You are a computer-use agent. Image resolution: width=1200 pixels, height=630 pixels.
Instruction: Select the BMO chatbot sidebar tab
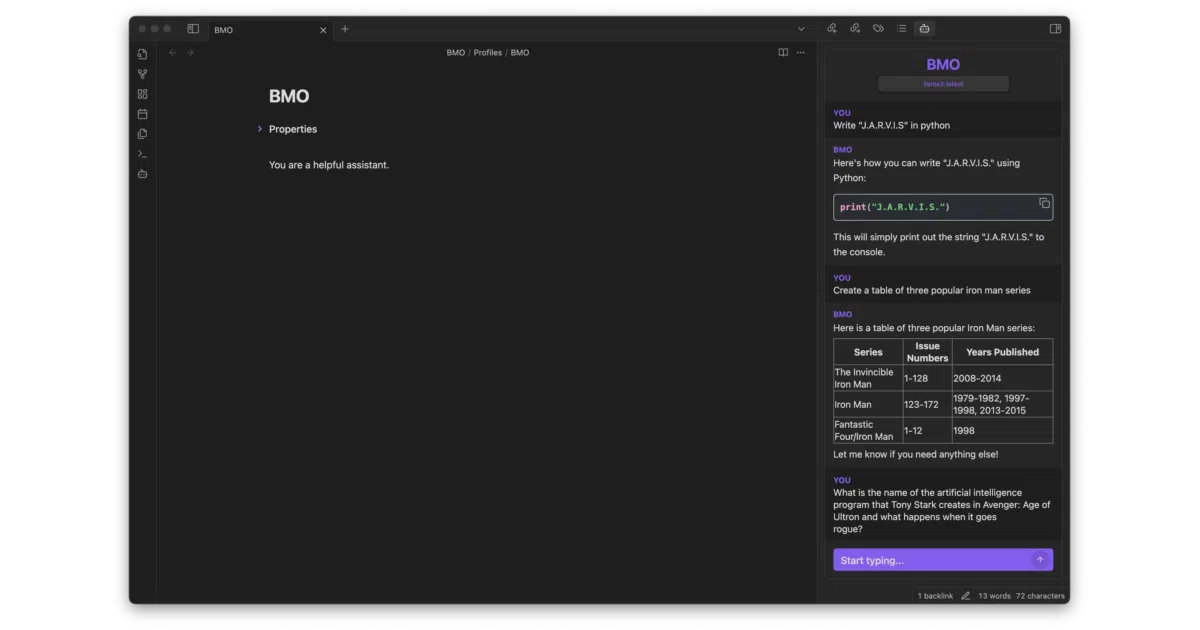point(924,29)
